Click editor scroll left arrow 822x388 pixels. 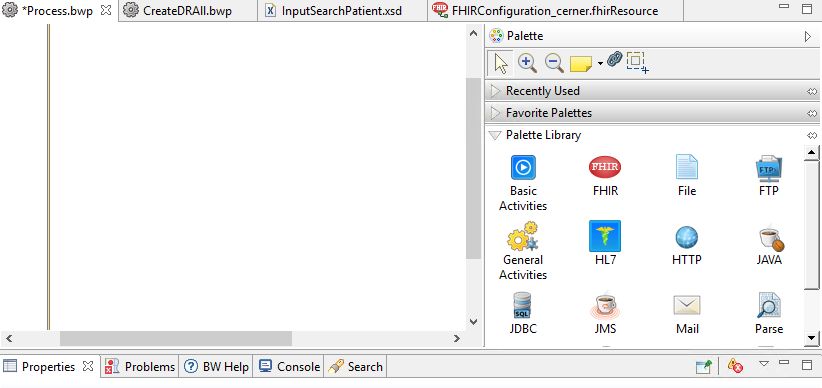pos(8,339)
